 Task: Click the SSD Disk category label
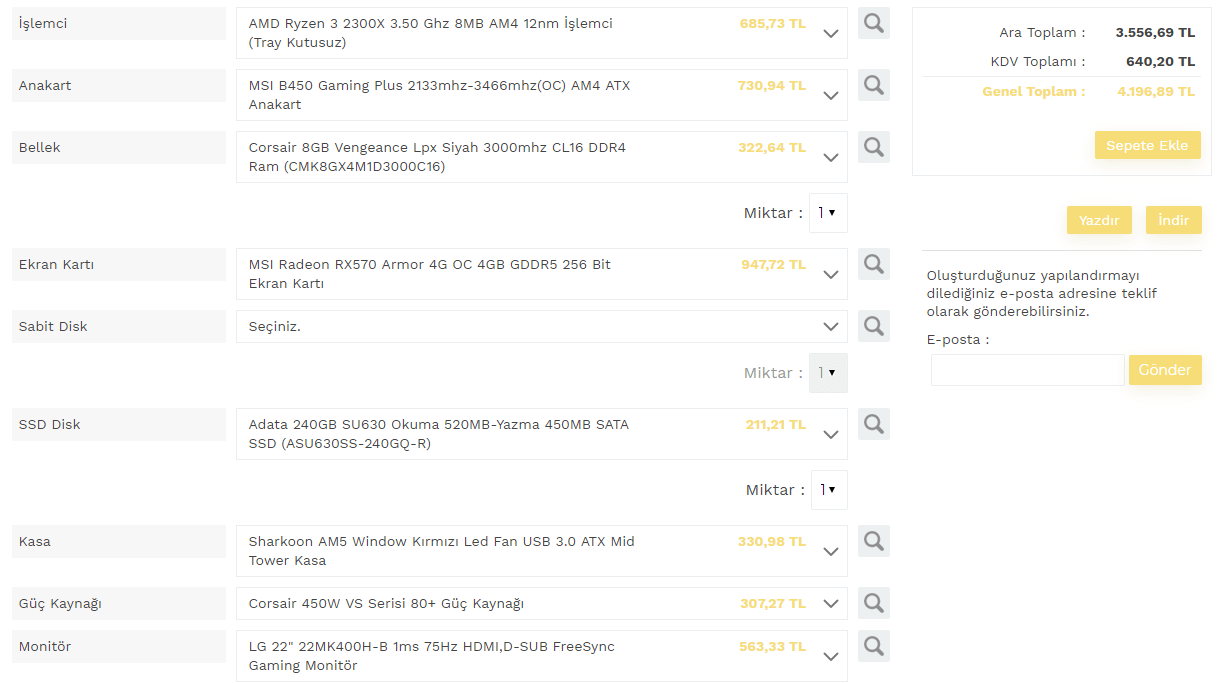[119, 424]
